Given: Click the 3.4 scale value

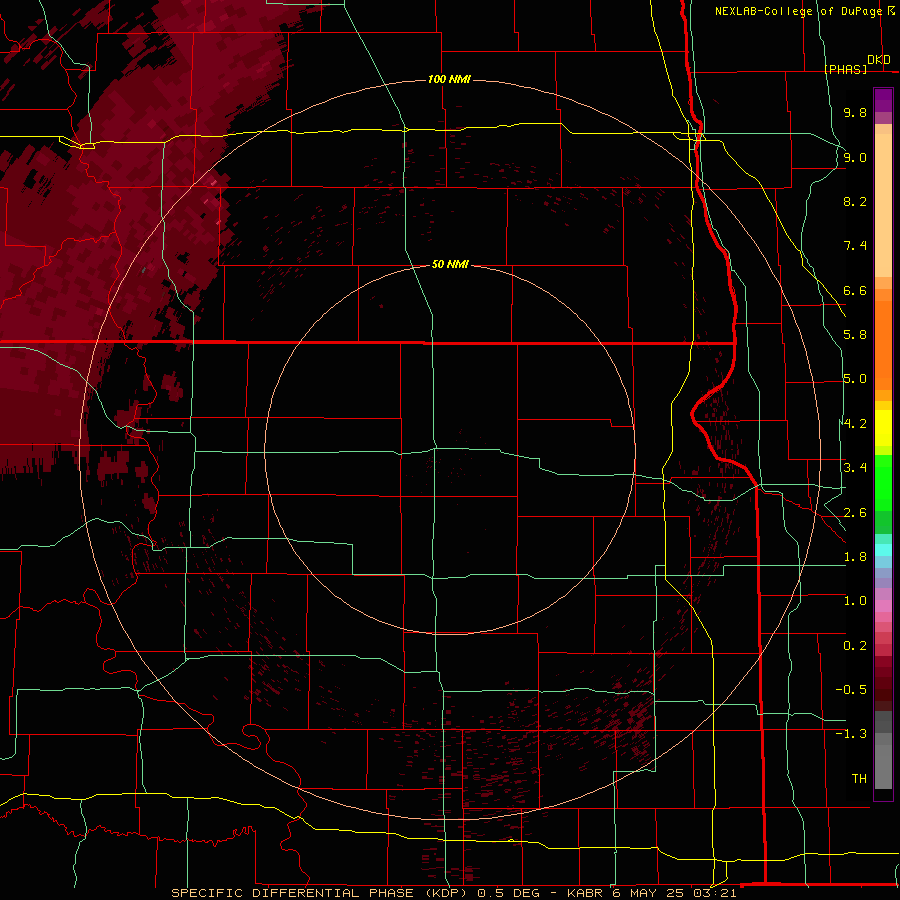Looking at the screenshot, I should point(855,468).
